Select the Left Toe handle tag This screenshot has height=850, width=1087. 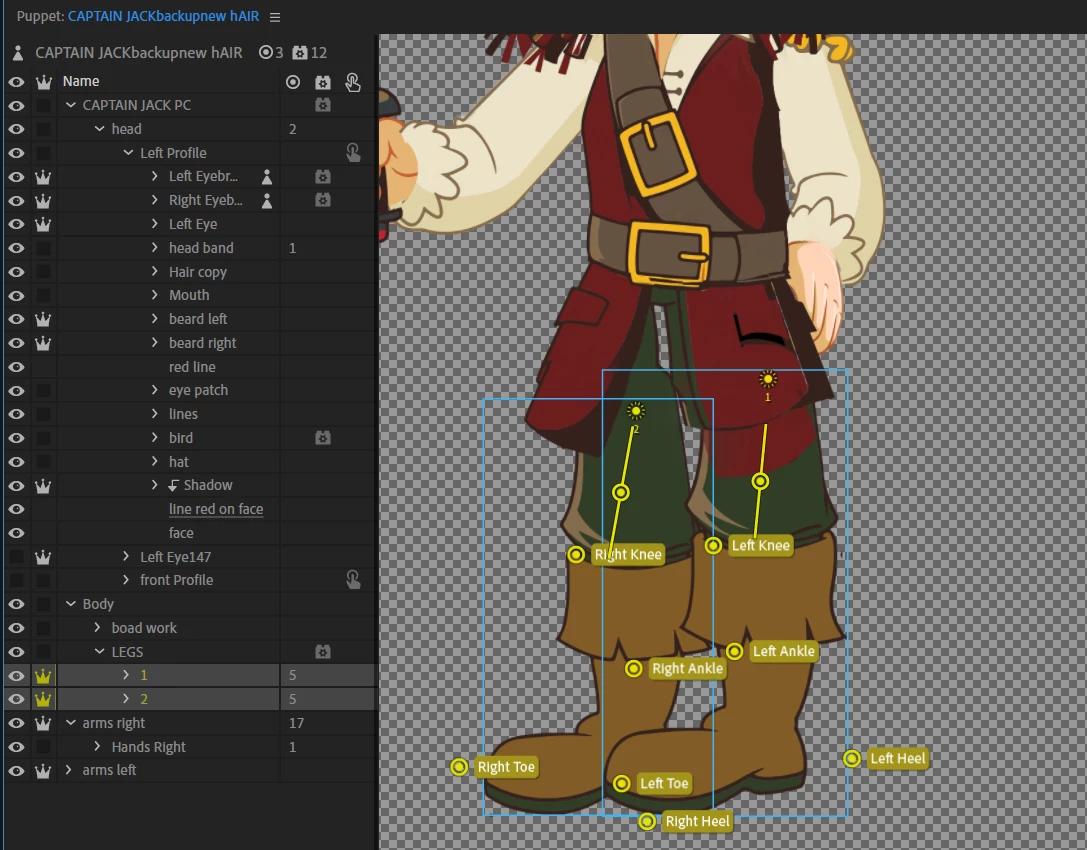click(664, 783)
